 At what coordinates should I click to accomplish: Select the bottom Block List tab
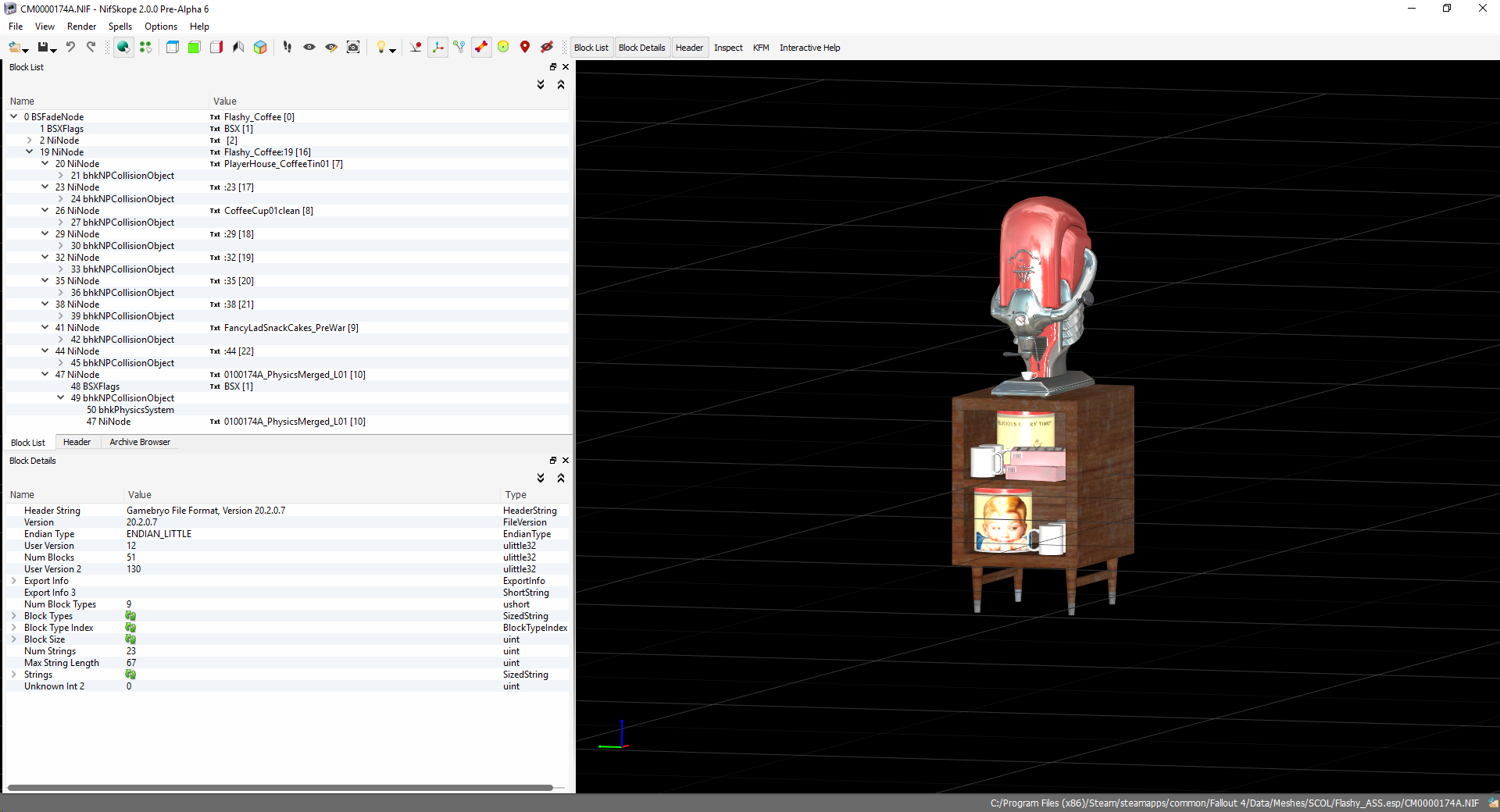[28, 443]
